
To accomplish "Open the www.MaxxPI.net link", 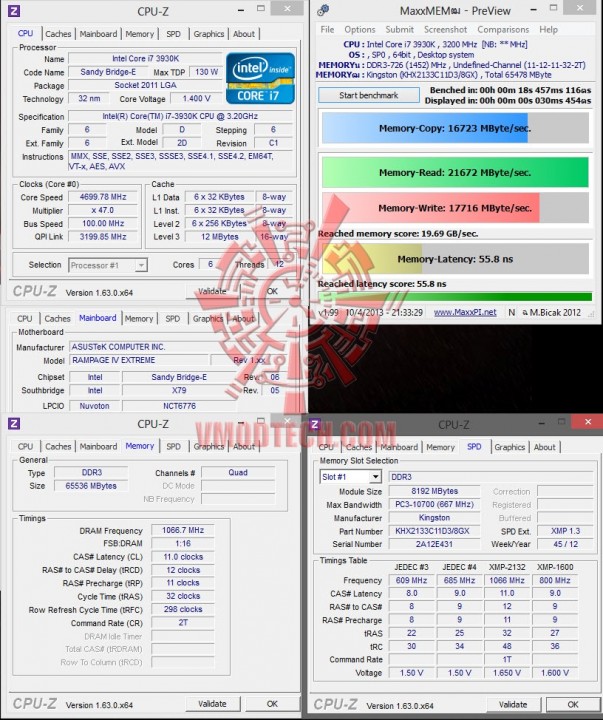I will coord(465,312).
